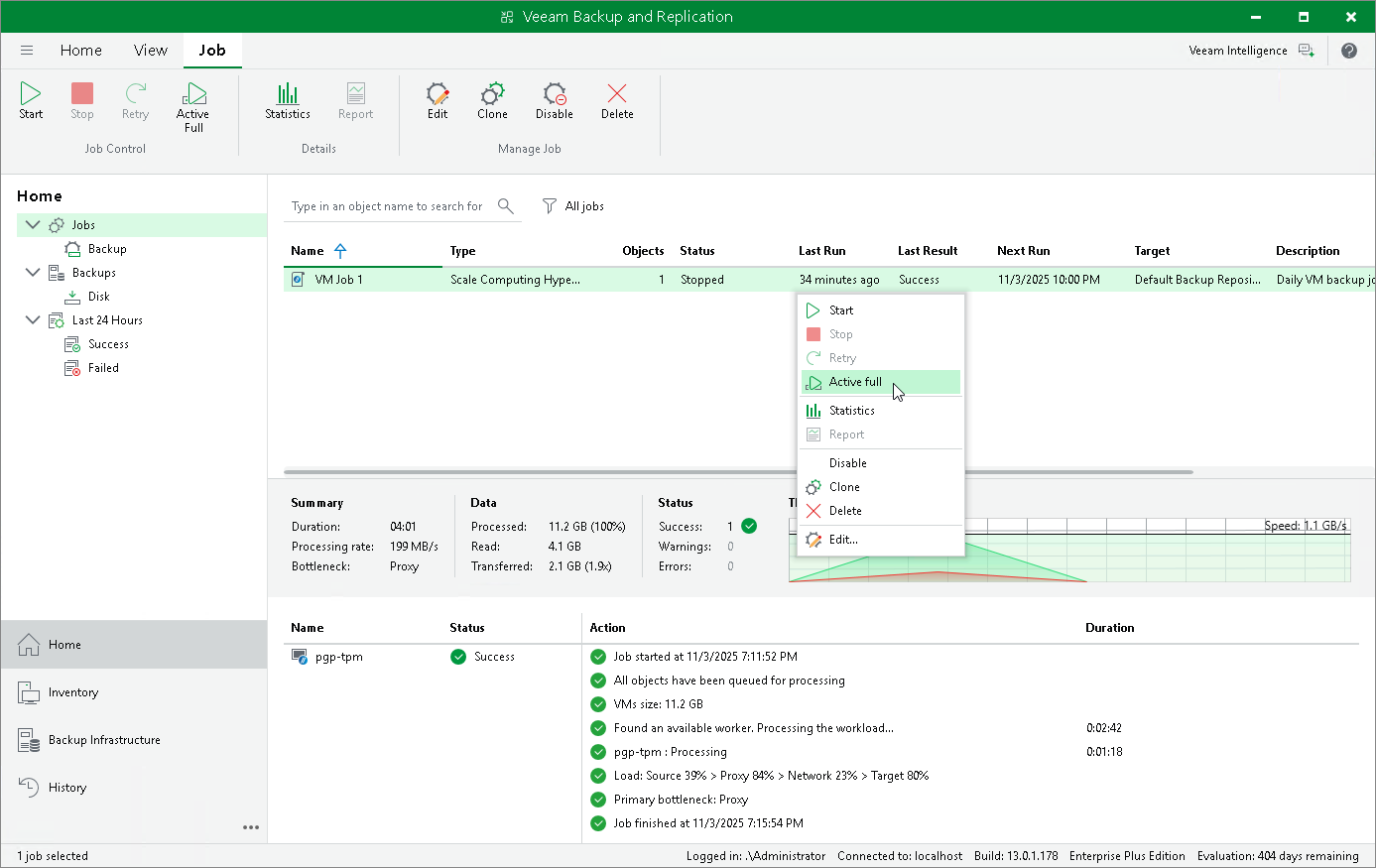Click the Last Result column header
1376x868 pixels.
pos(928,251)
